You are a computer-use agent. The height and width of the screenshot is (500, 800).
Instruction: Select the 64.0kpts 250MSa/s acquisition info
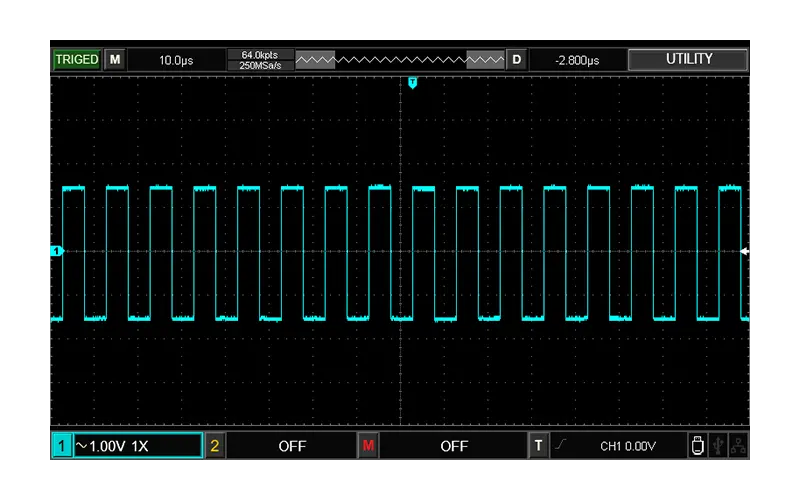[260, 60]
